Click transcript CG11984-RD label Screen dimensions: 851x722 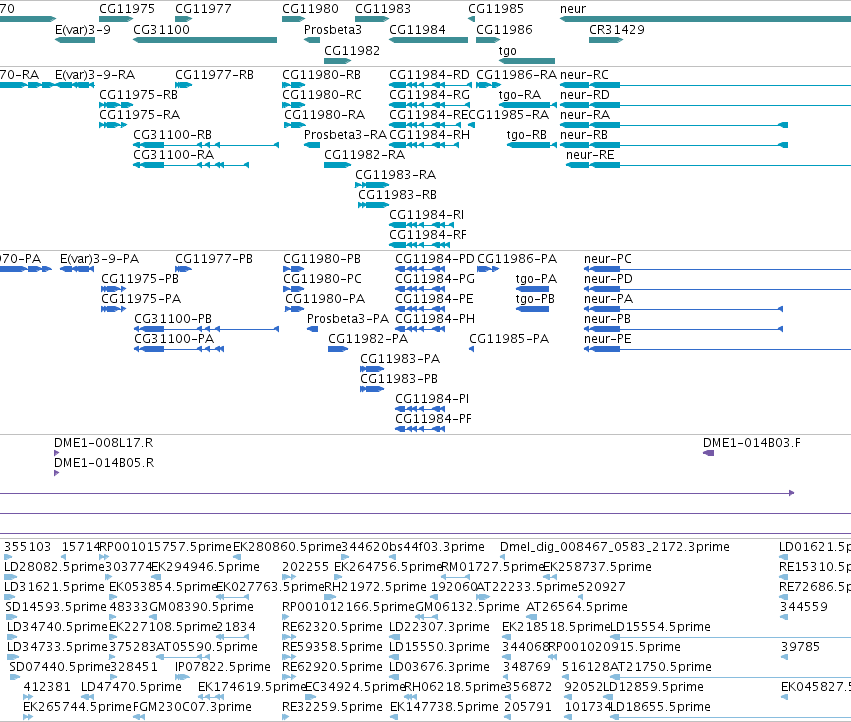pyautogui.click(x=429, y=74)
